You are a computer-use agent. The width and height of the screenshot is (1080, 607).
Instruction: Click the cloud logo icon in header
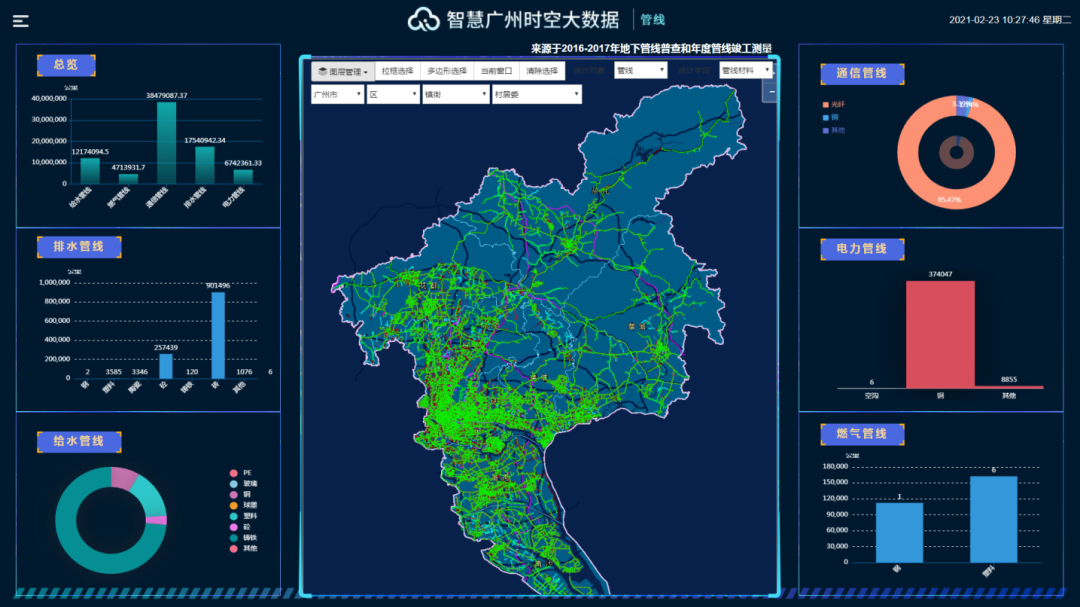click(424, 19)
